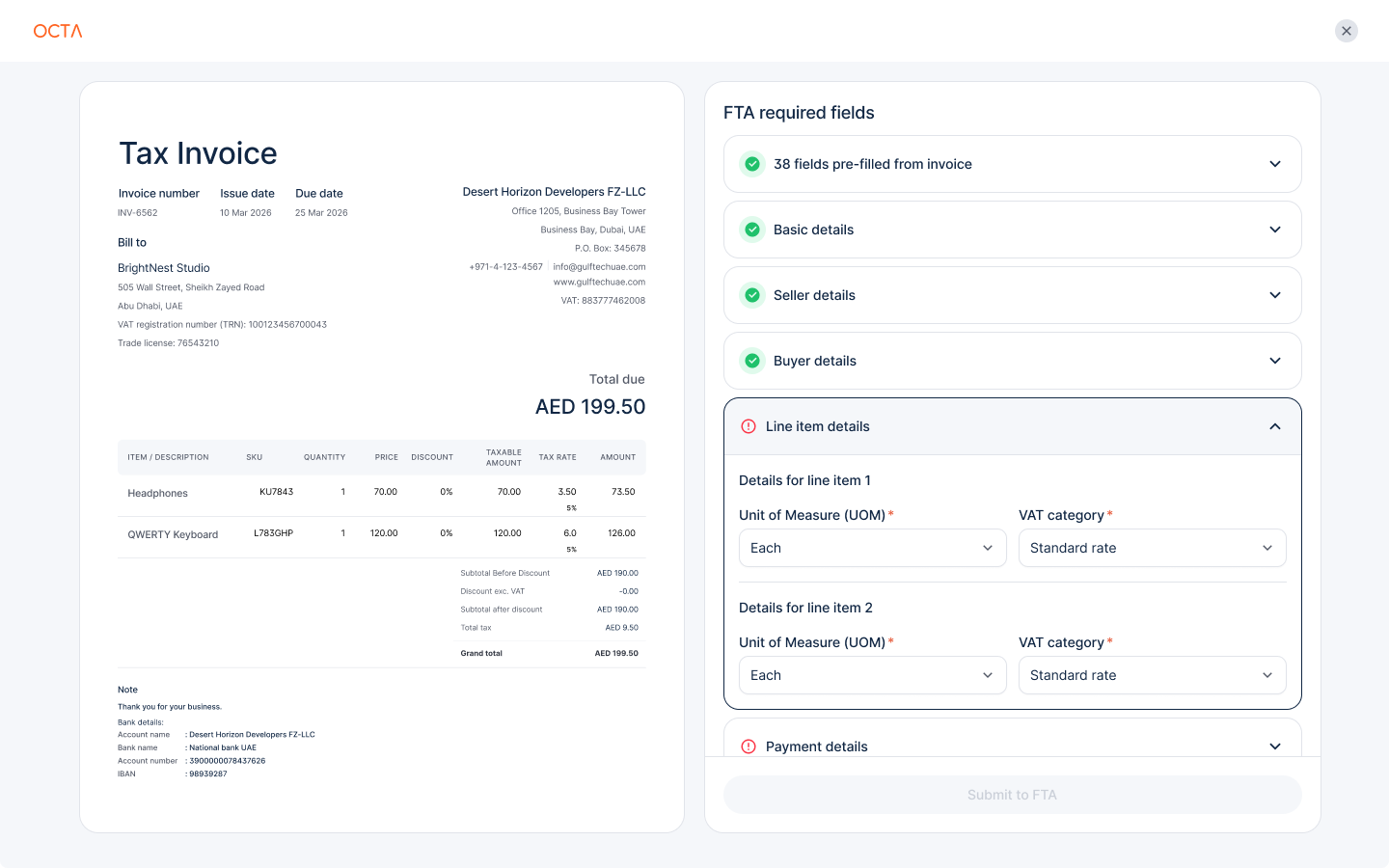Click the issue date 10 Mar 2026
The height and width of the screenshot is (868, 1389).
point(246,213)
